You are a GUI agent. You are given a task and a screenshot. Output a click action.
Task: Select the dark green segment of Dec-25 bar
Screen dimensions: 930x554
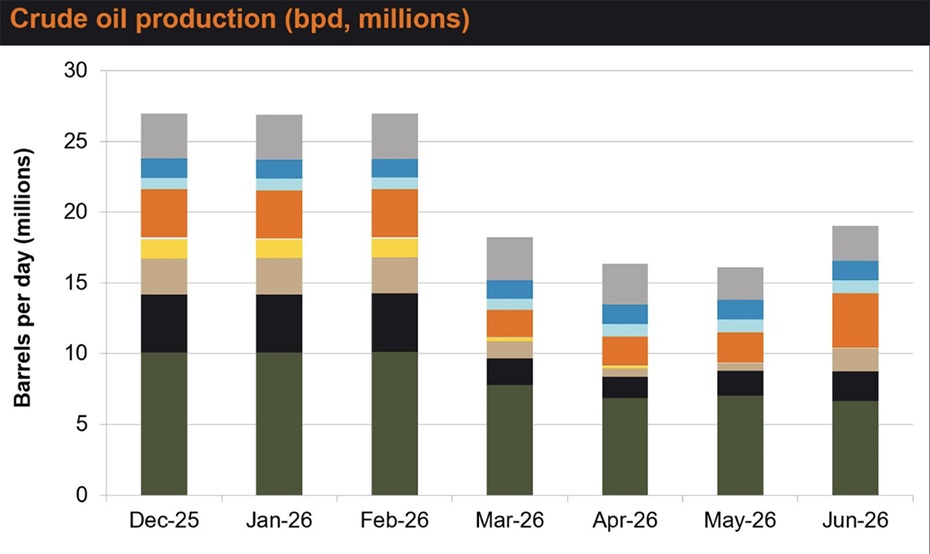164,424
